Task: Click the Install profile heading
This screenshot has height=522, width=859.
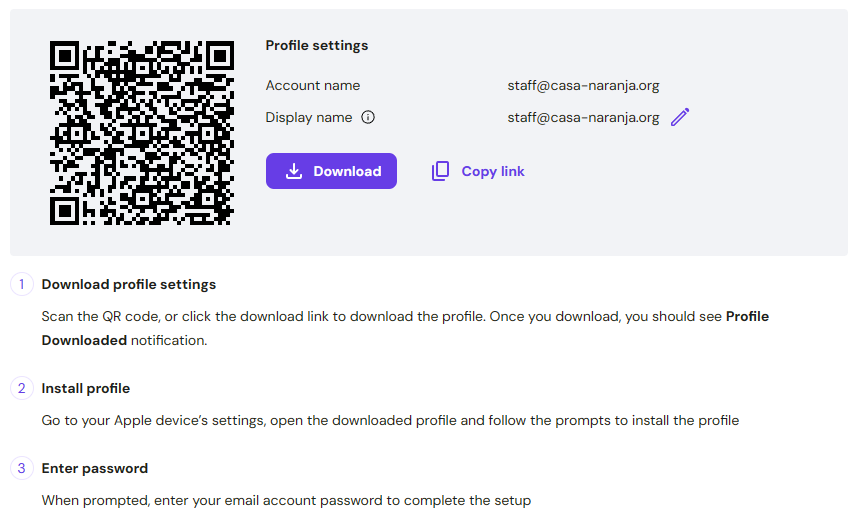Action: [x=86, y=388]
